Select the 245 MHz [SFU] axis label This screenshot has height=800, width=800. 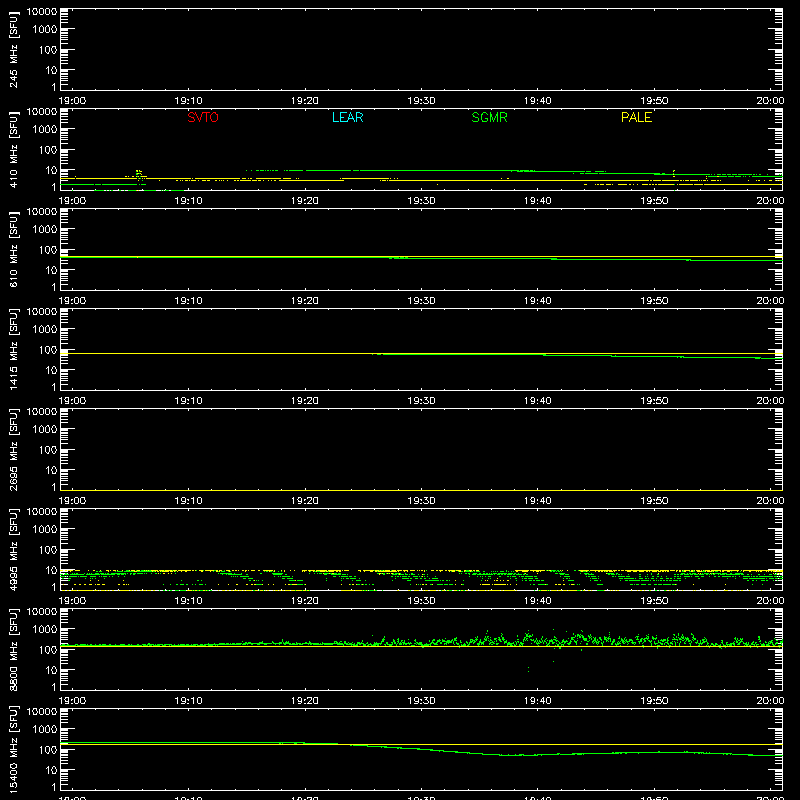pos(14,49)
